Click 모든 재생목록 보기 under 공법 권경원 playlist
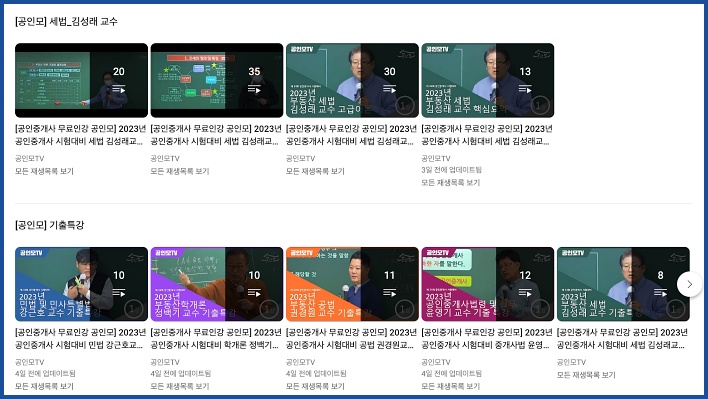The width and height of the screenshot is (708, 399). (315, 386)
